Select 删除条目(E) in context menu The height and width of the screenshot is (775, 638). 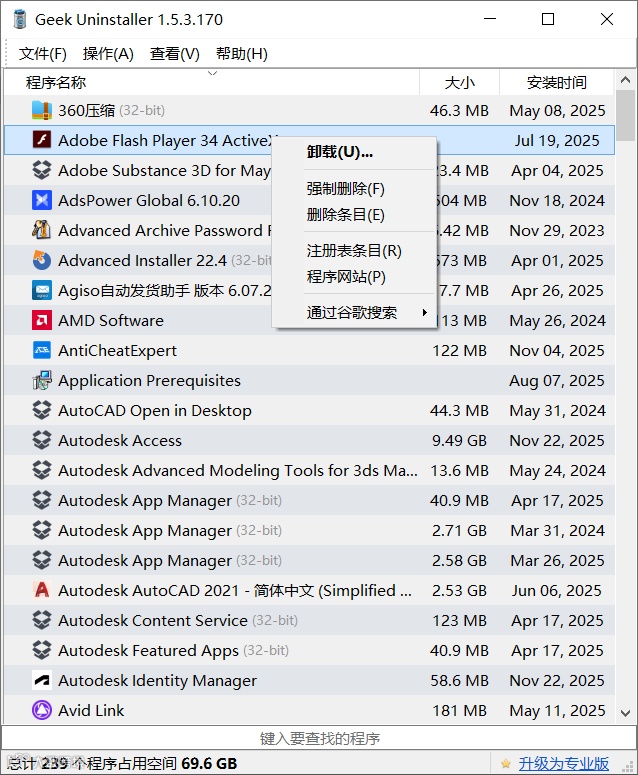(x=354, y=215)
